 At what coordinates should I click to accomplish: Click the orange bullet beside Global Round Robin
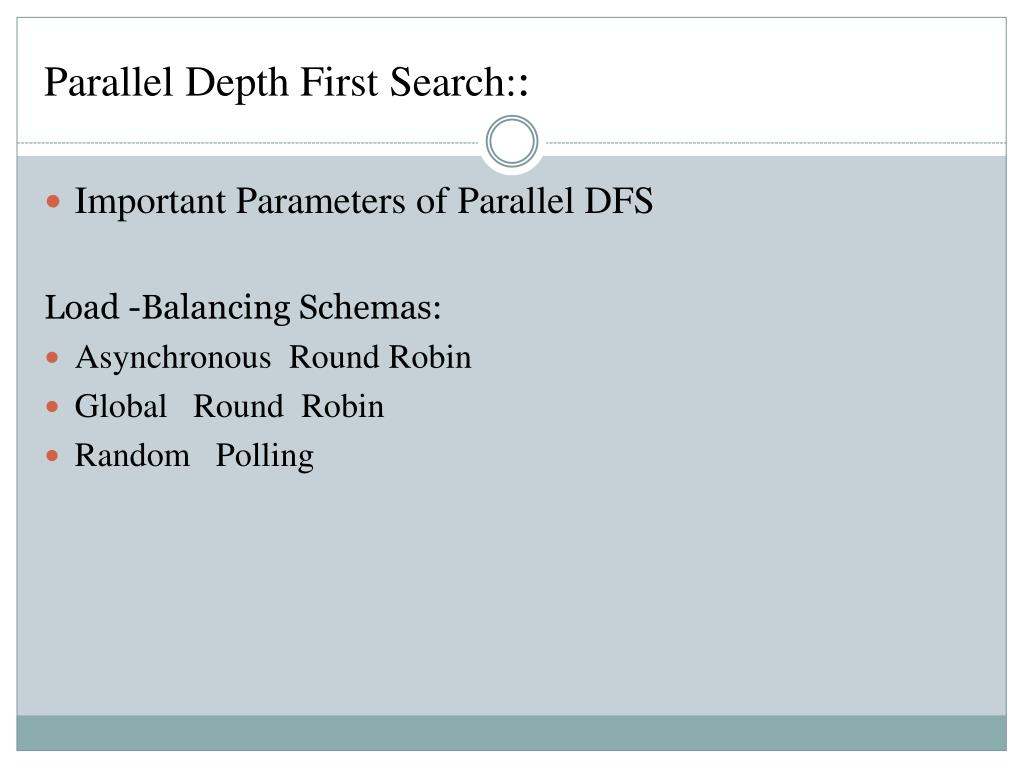(53, 407)
